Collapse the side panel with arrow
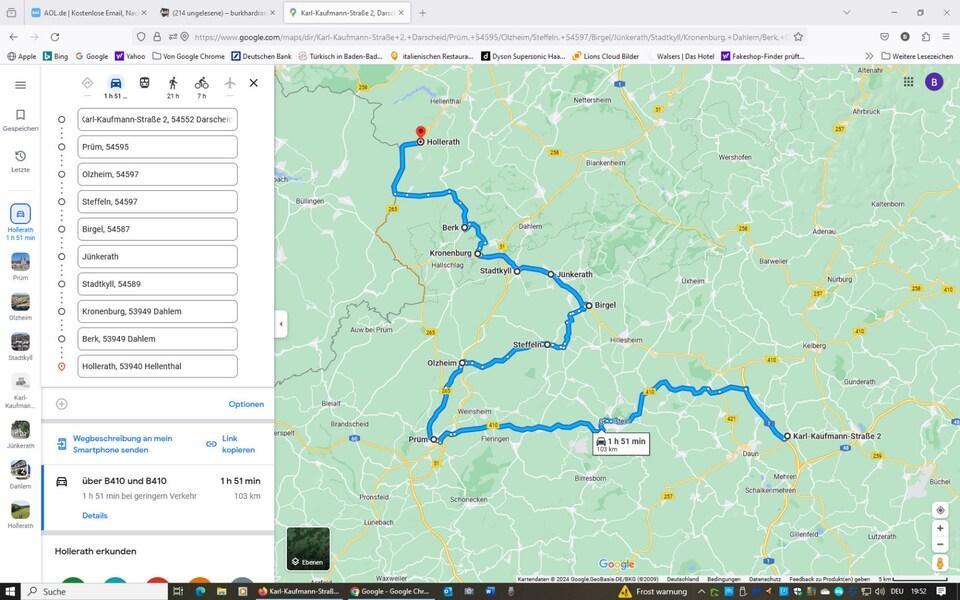Image resolution: width=960 pixels, height=600 pixels. pos(281,324)
